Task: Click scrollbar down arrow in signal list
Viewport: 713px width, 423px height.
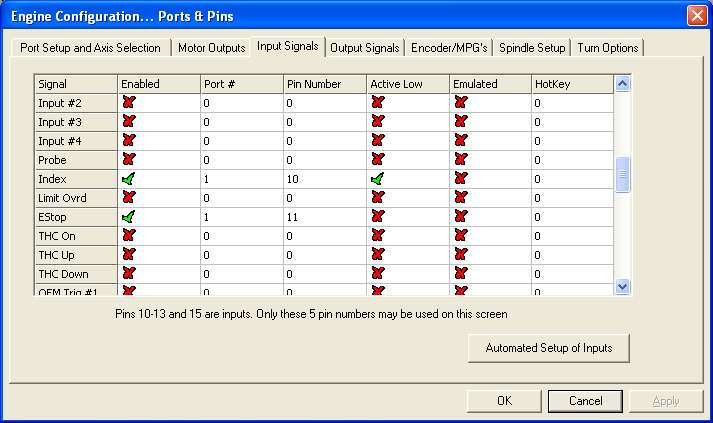Action: (622, 287)
